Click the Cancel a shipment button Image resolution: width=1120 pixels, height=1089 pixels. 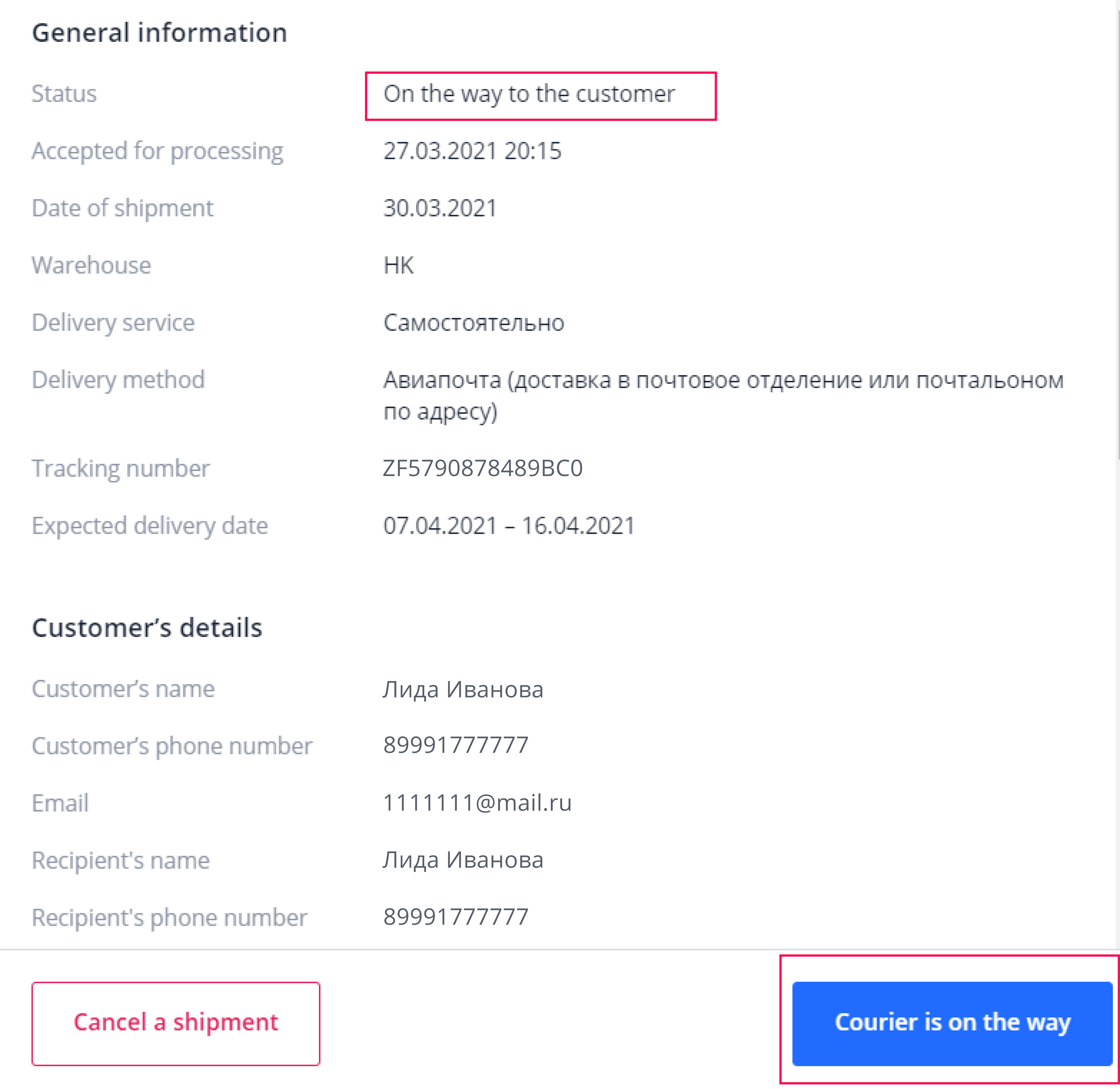point(175,1023)
